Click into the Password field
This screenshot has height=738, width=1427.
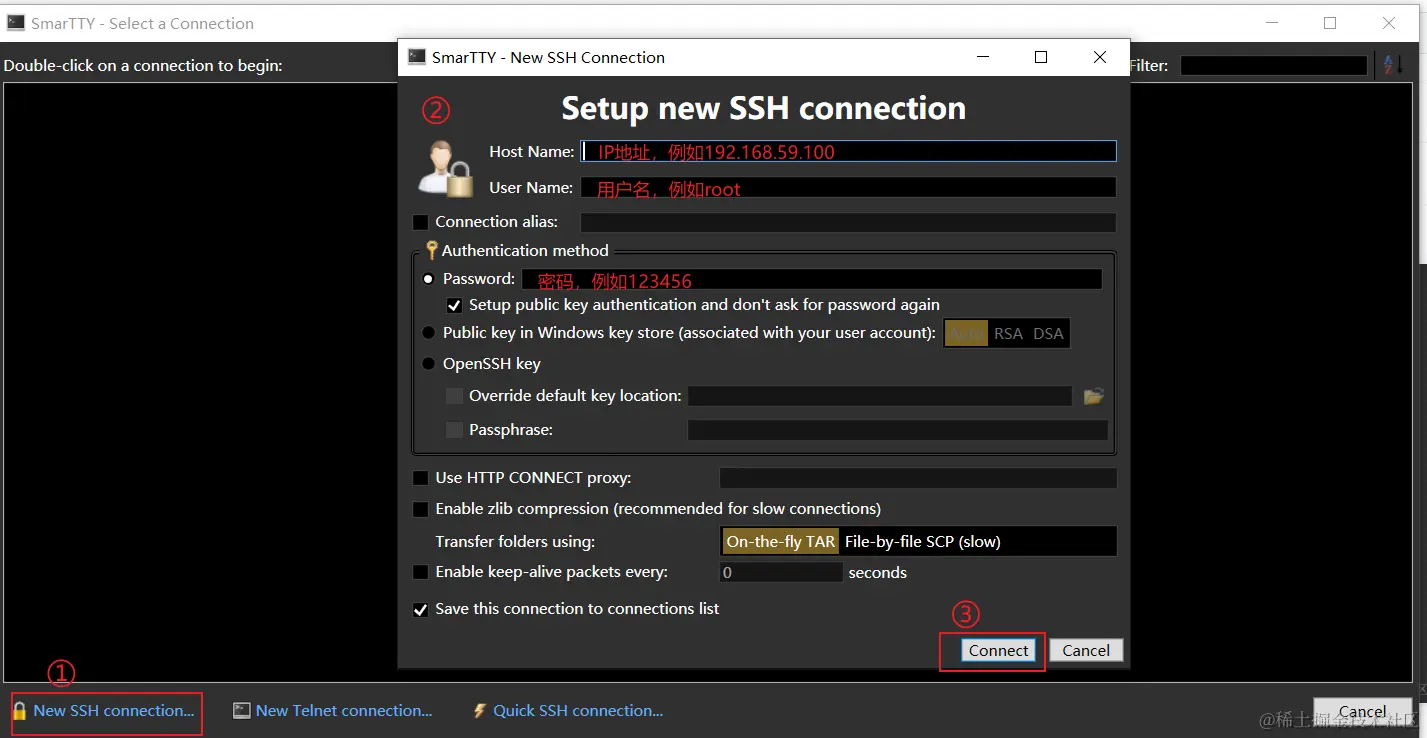click(x=812, y=279)
